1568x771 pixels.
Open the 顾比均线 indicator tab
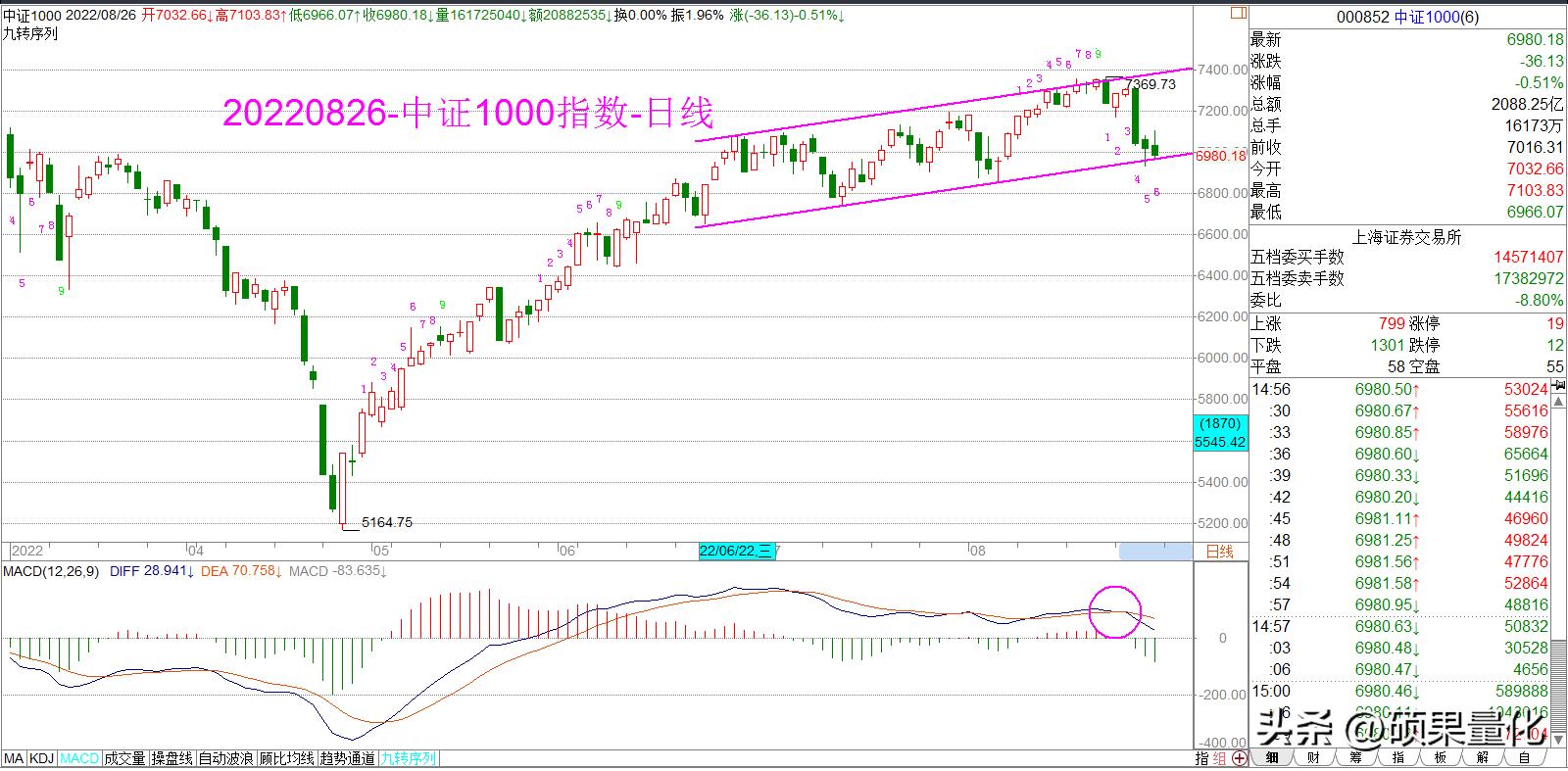286,759
